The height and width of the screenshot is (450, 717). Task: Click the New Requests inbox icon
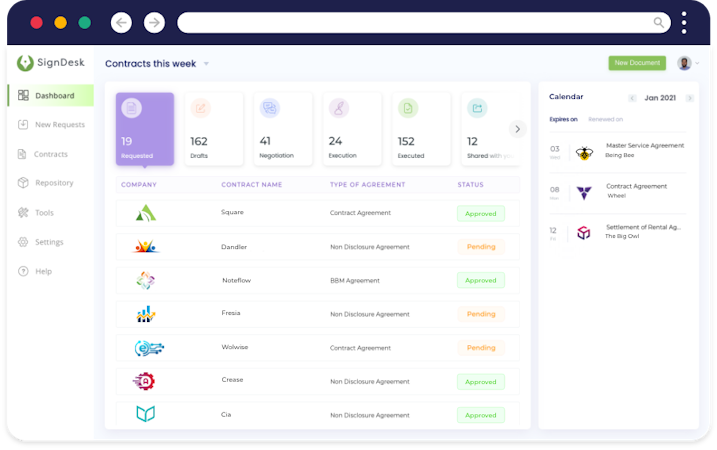point(23,124)
